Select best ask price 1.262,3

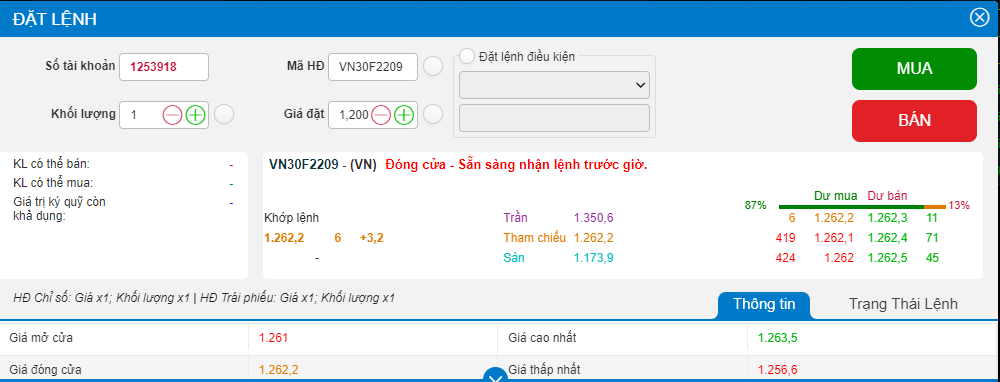click(887, 218)
